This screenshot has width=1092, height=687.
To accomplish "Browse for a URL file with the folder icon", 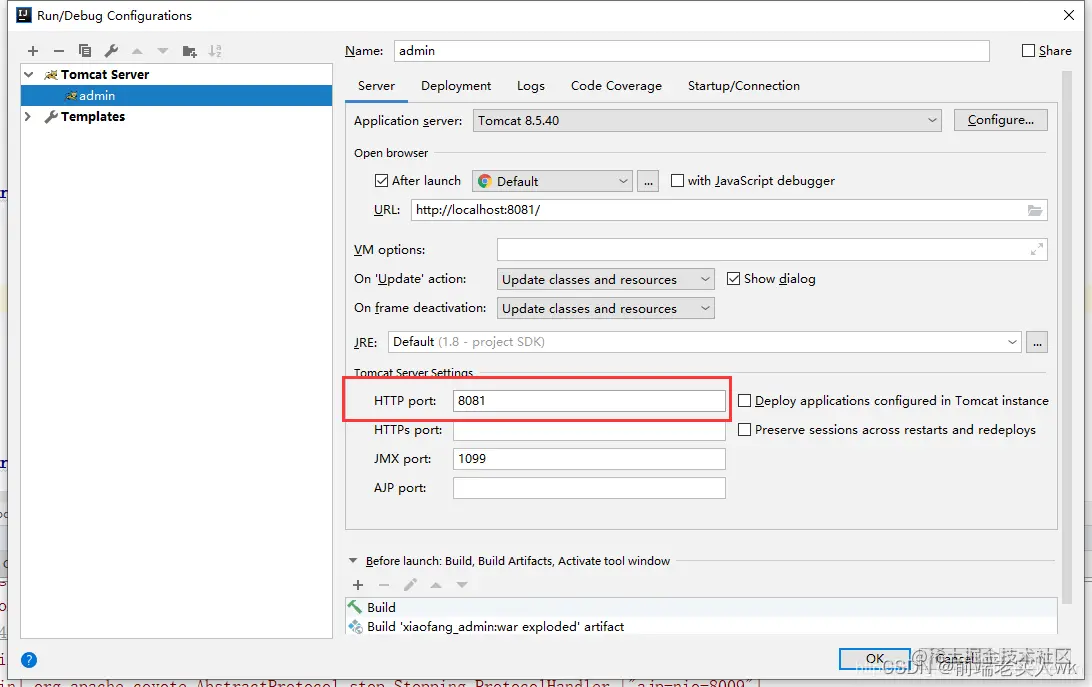I will point(1035,210).
